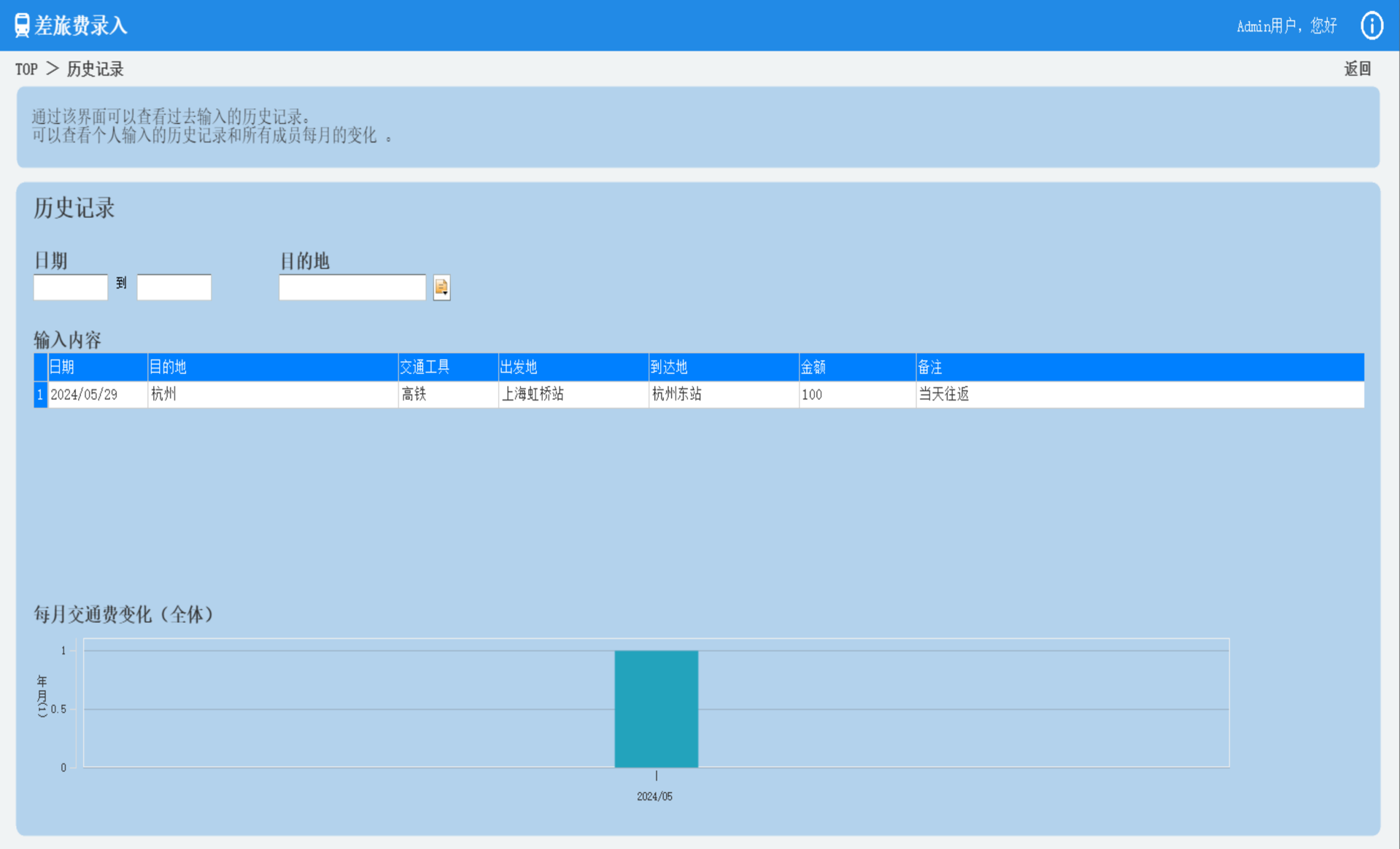Open the info icon at top right
The image size is (1400, 849).
point(1372,26)
